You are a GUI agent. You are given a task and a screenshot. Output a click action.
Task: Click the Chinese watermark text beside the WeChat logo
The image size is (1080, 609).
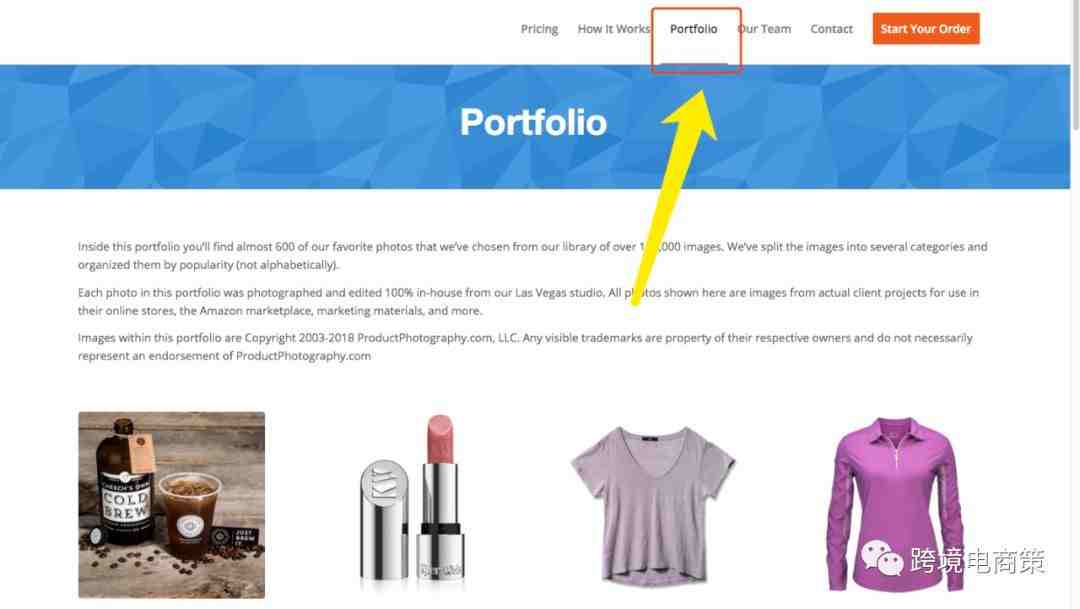pos(977,561)
